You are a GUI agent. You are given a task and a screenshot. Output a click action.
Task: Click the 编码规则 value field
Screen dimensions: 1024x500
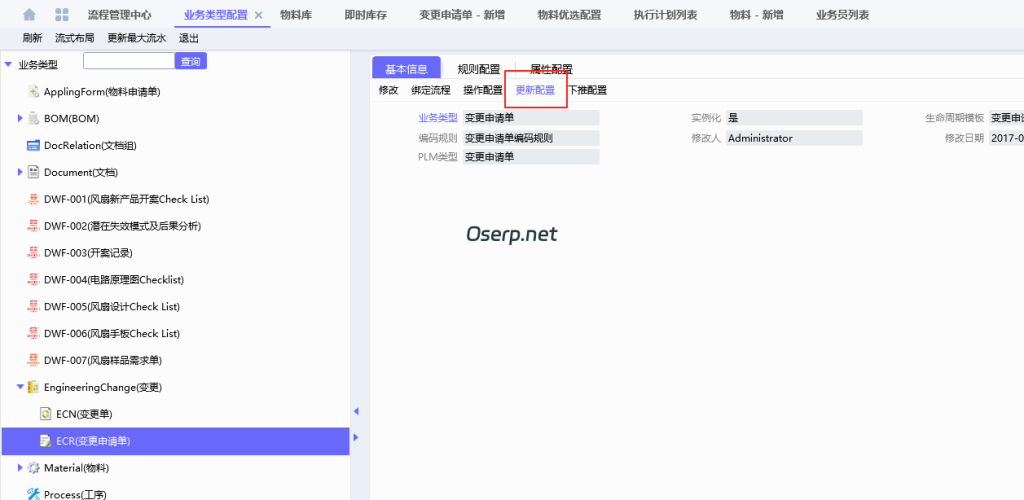pos(531,138)
